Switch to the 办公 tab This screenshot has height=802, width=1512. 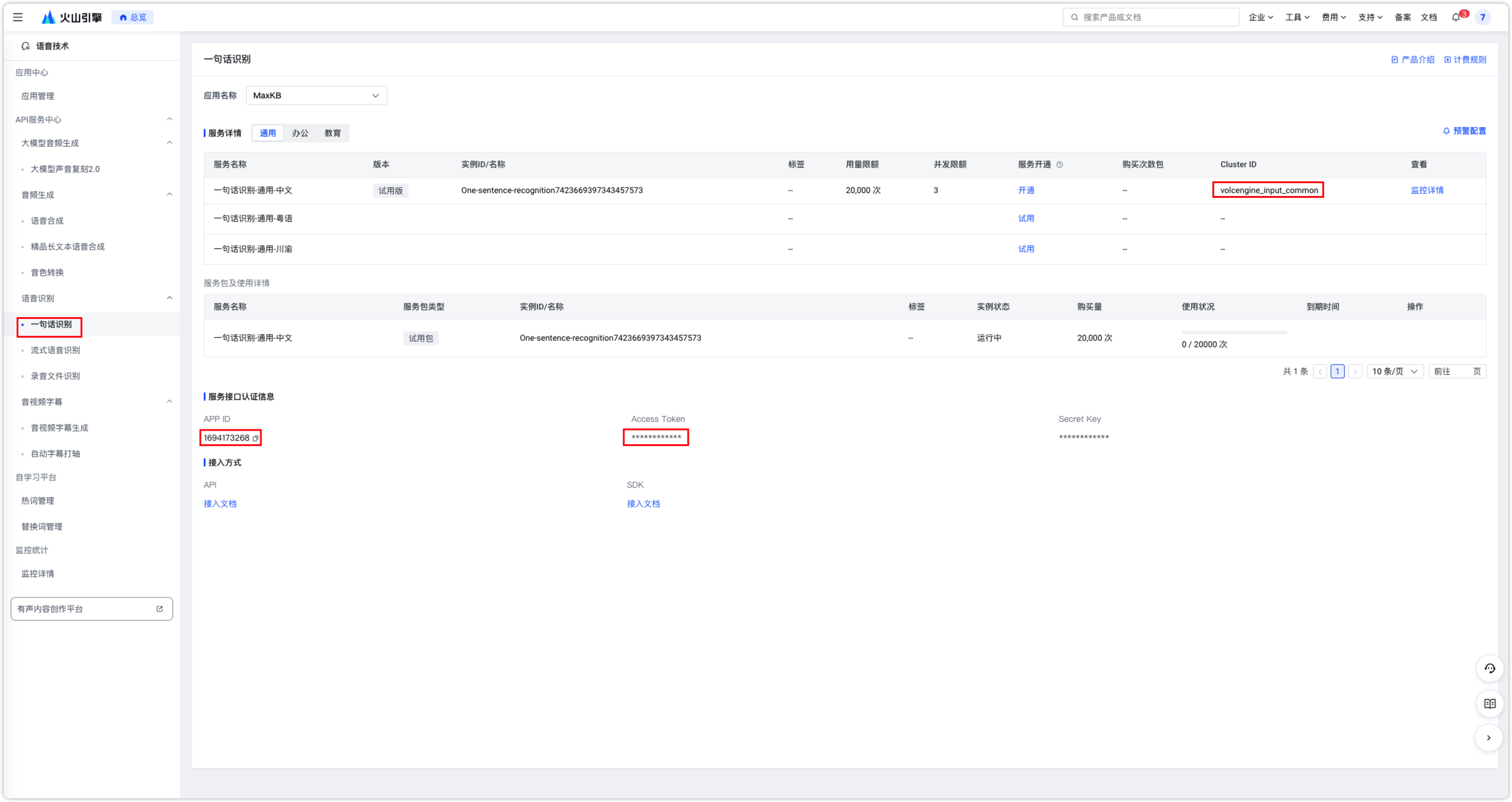(x=300, y=133)
